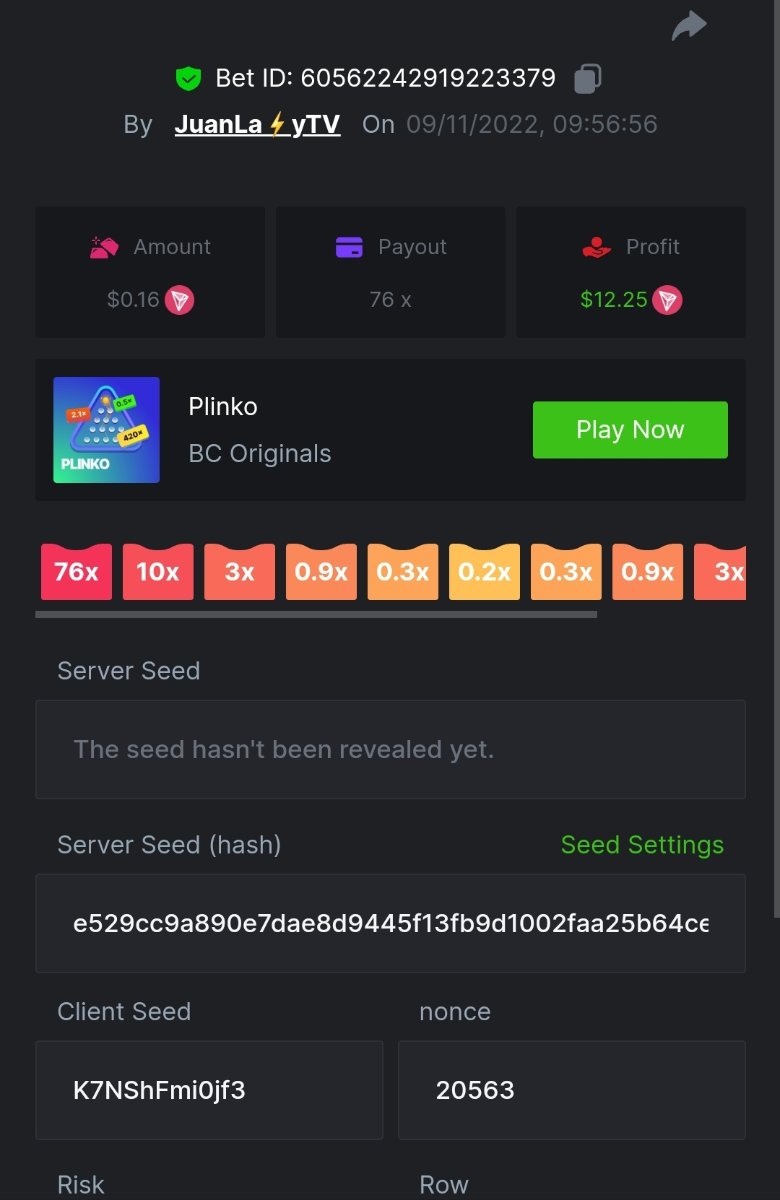
Task: Click the share arrow icon
Action: click(689, 27)
